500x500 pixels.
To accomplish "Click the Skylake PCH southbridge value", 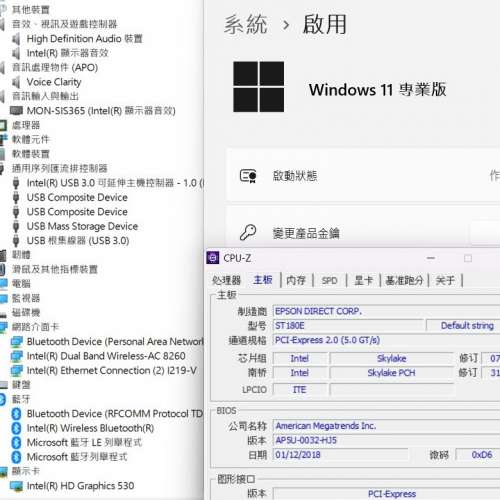I will [392, 373].
